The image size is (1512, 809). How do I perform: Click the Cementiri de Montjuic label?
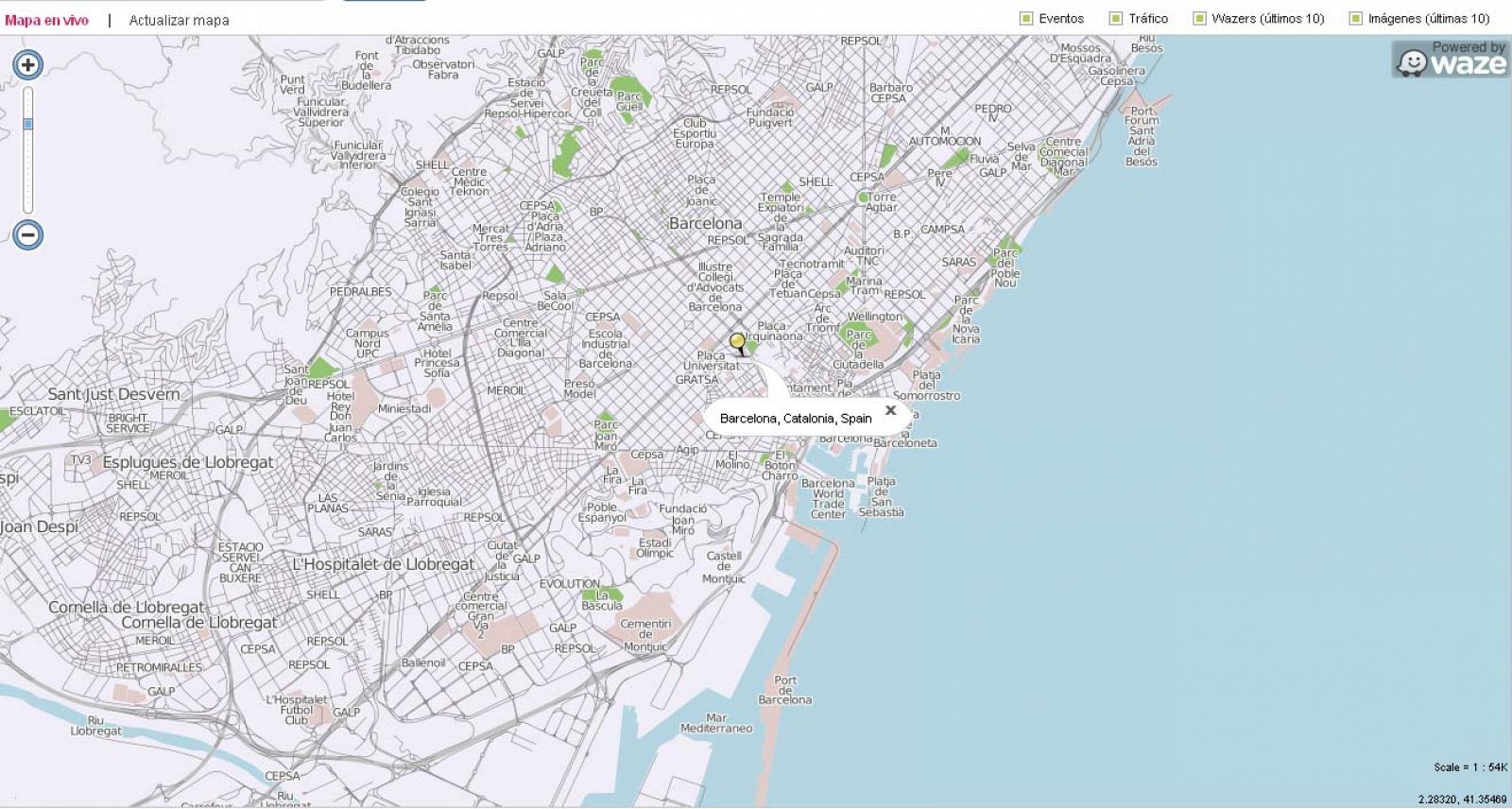tap(645, 635)
